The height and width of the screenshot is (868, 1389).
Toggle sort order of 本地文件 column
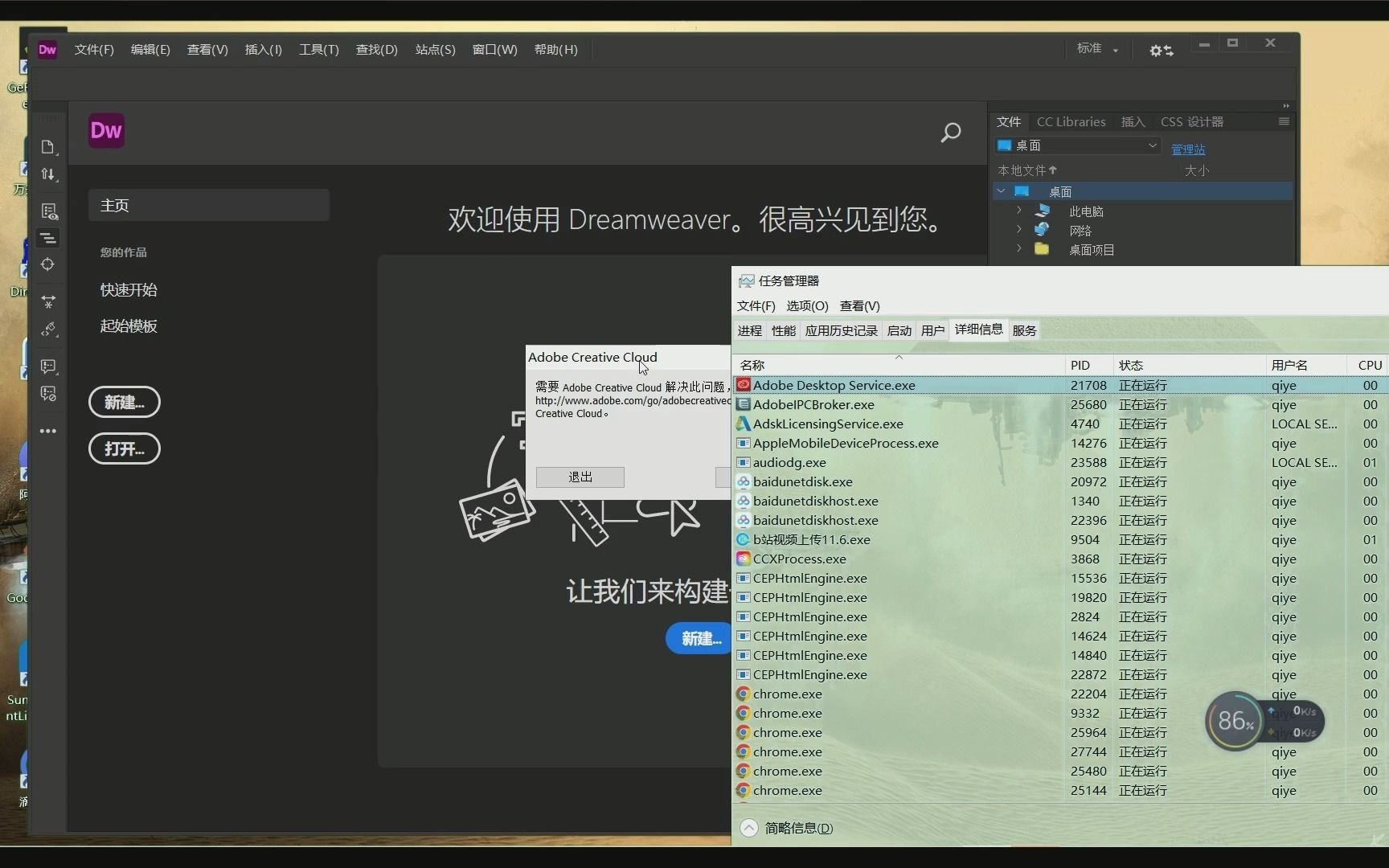pyautogui.click(x=1027, y=170)
